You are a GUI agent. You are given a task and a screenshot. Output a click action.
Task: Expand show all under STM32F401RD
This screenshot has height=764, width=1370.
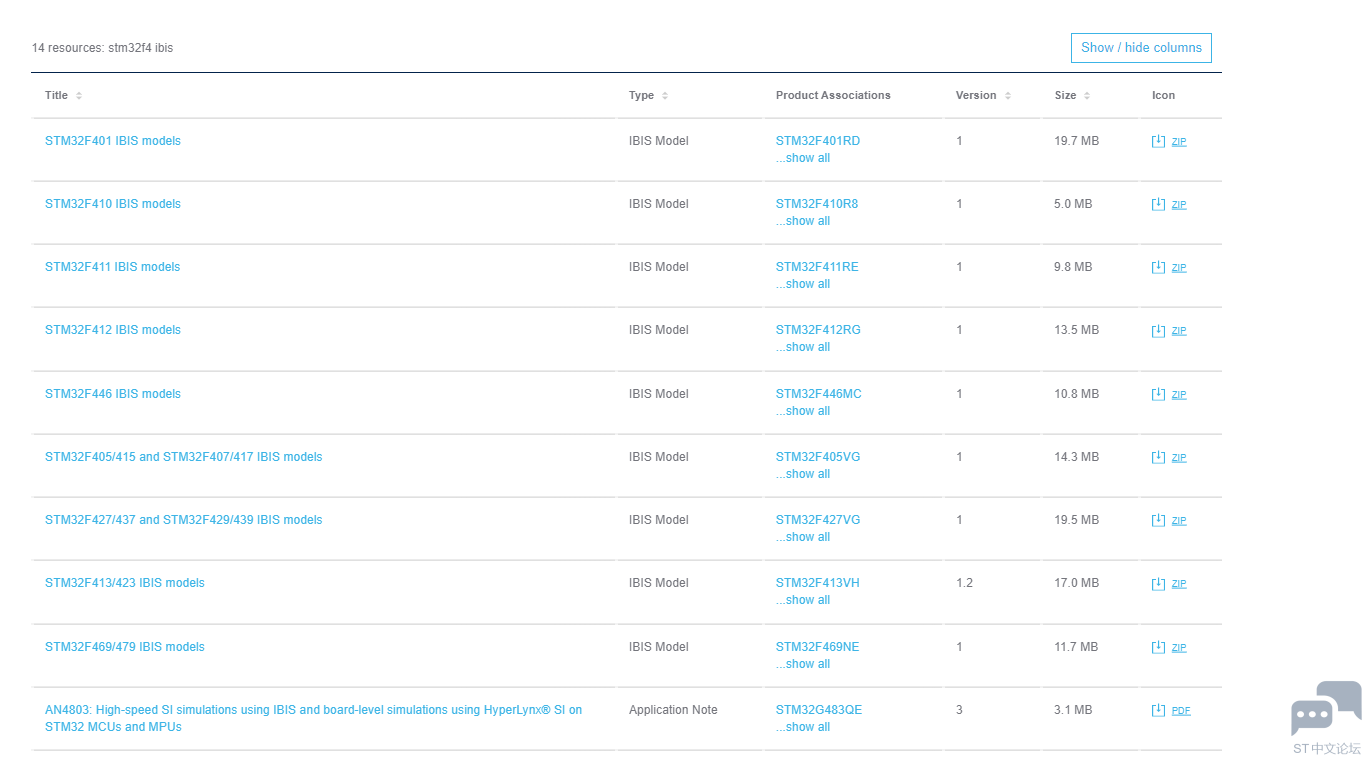(803, 158)
